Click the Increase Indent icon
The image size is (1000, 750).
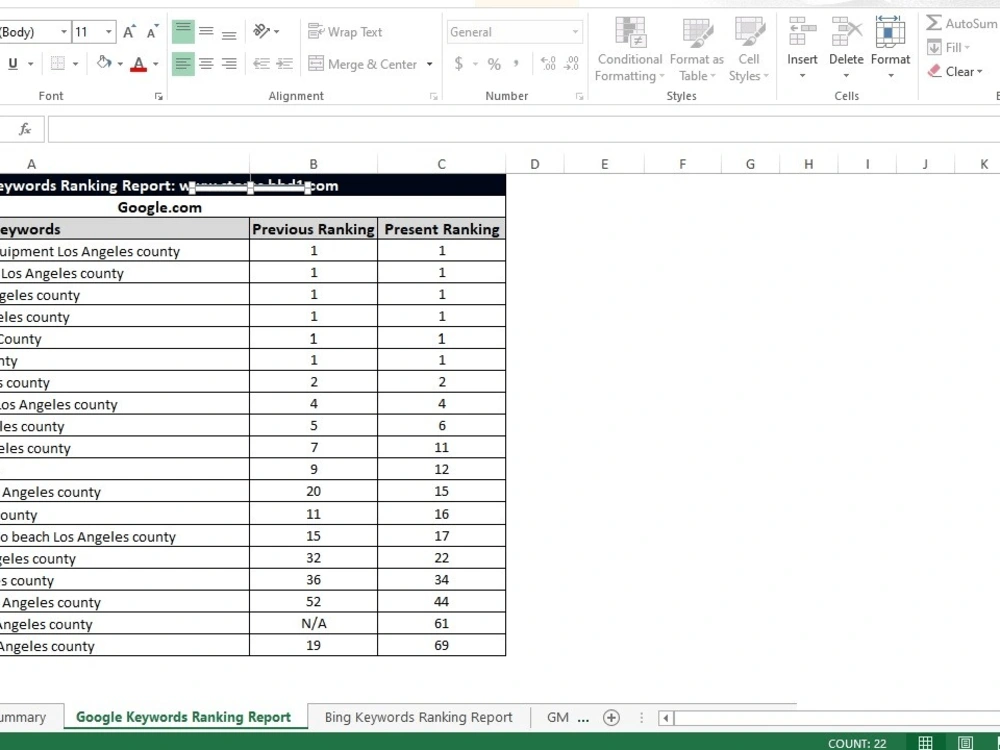coord(284,64)
